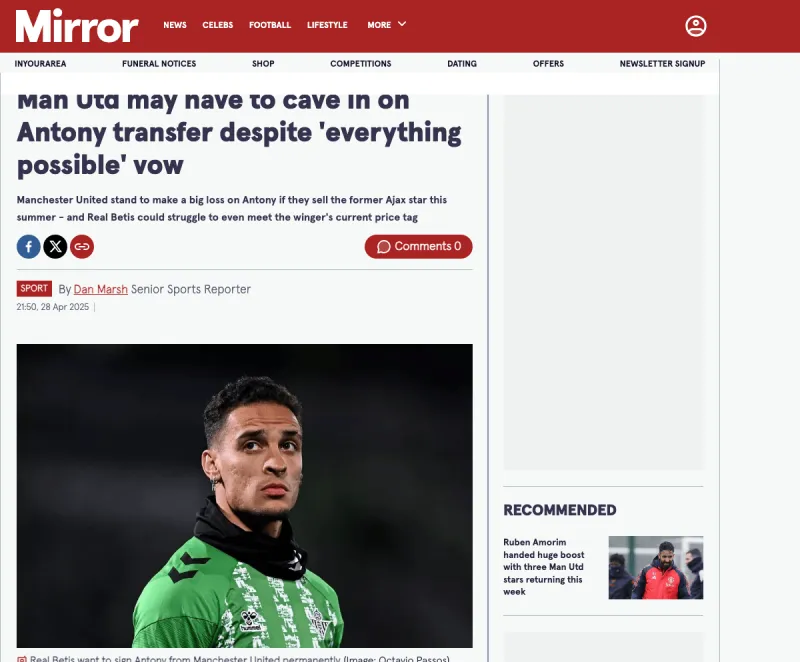This screenshot has height=662, width=800.
Task: Open Dan Marsh author link
Action: pyautogui.click(x=101, y=289)
